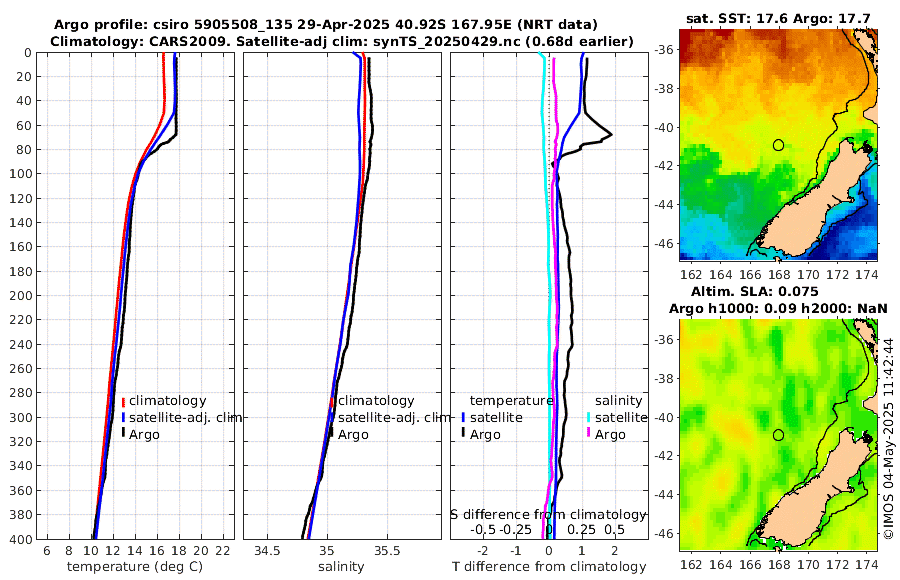Click the 'sat. SST: 17.6 Argo: 17.7' heading

[779, 18]
